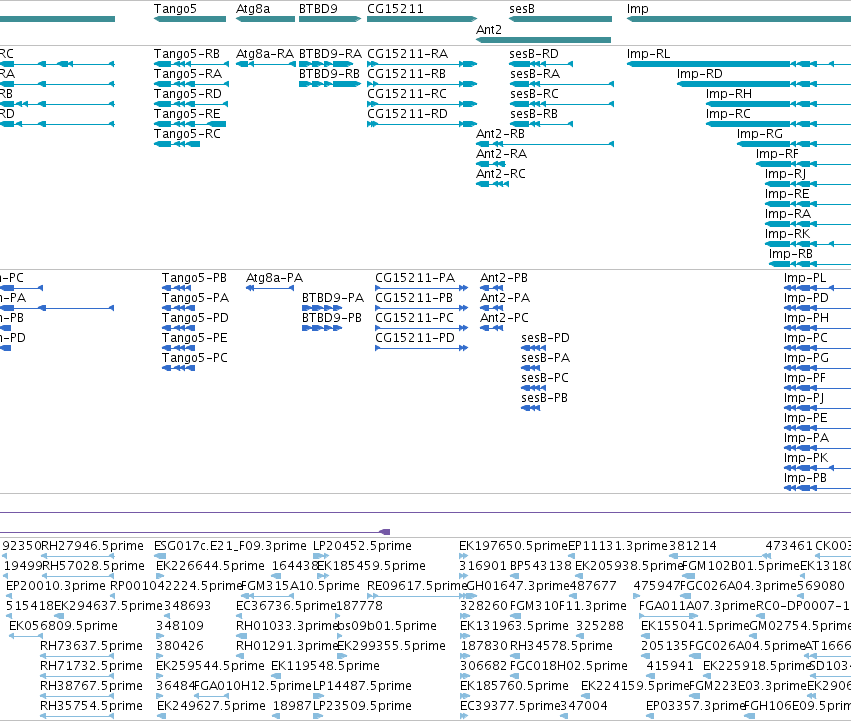This screenshot has width=851, height=721.
Task: Select EST RH27946.5prime
Action: click(78, 556)
